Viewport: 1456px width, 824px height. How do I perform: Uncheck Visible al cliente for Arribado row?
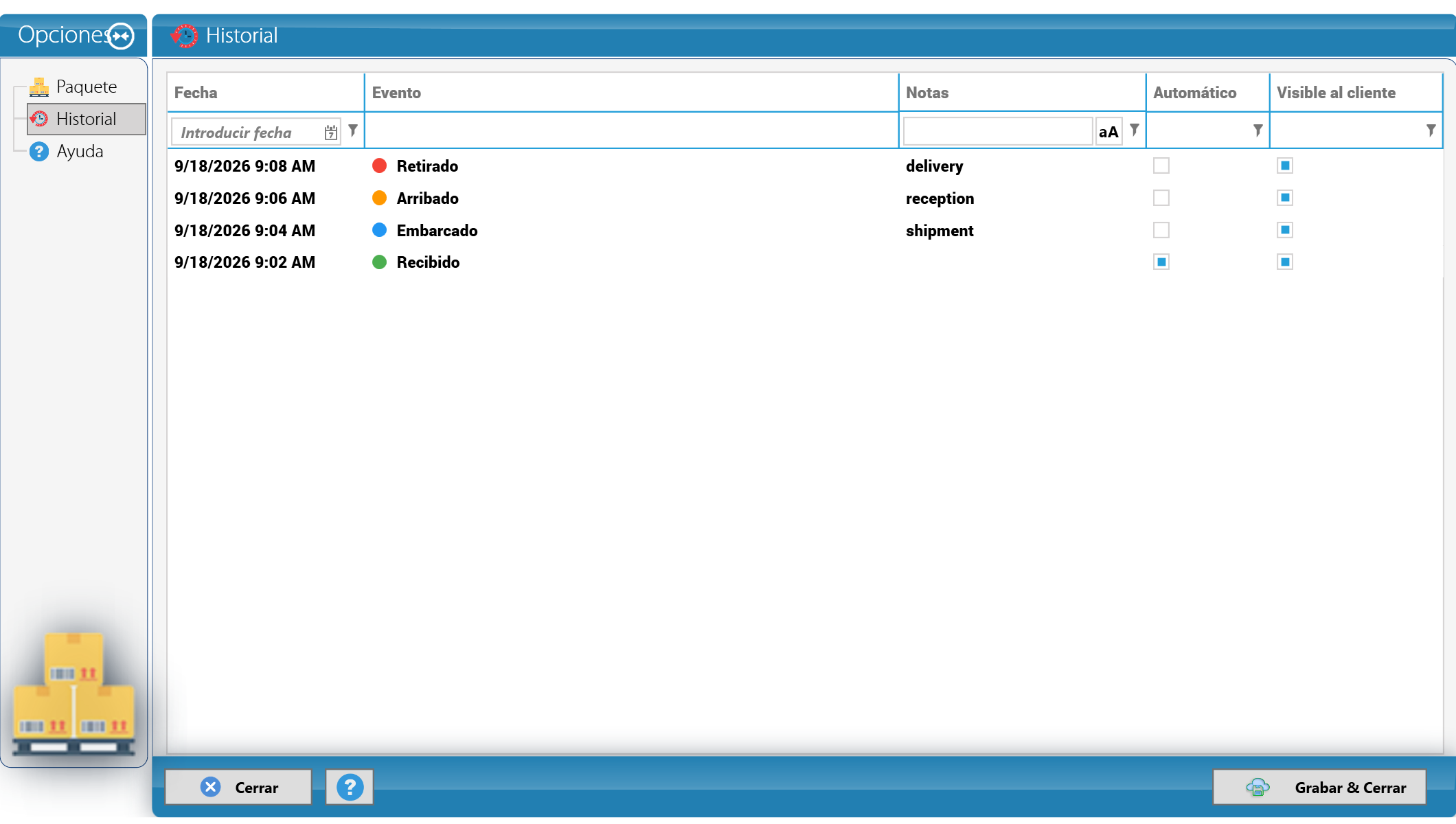(x=1285, y=198)
